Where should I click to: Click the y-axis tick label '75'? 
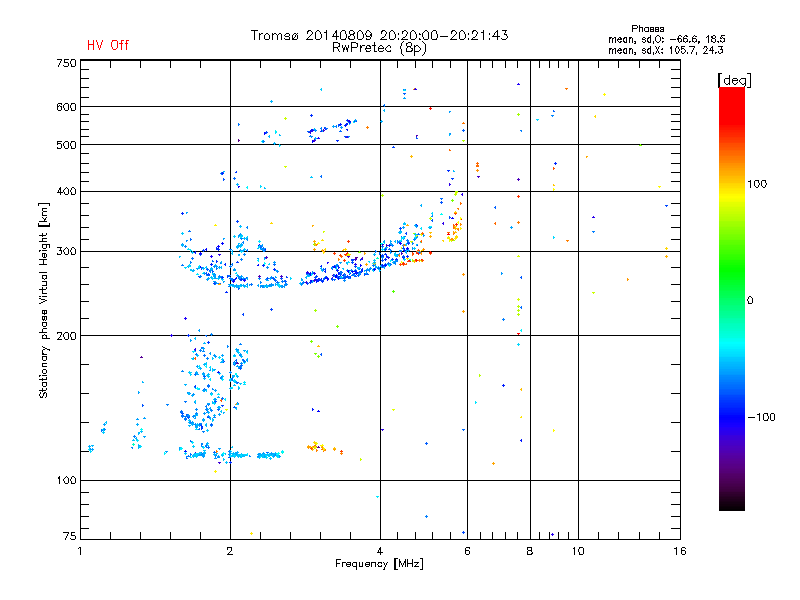click(70, 536)
